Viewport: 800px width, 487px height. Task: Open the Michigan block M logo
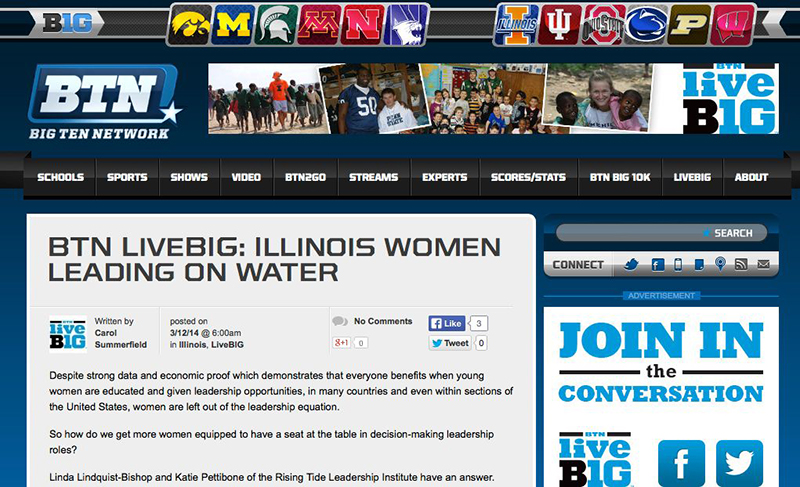point(233,24)
